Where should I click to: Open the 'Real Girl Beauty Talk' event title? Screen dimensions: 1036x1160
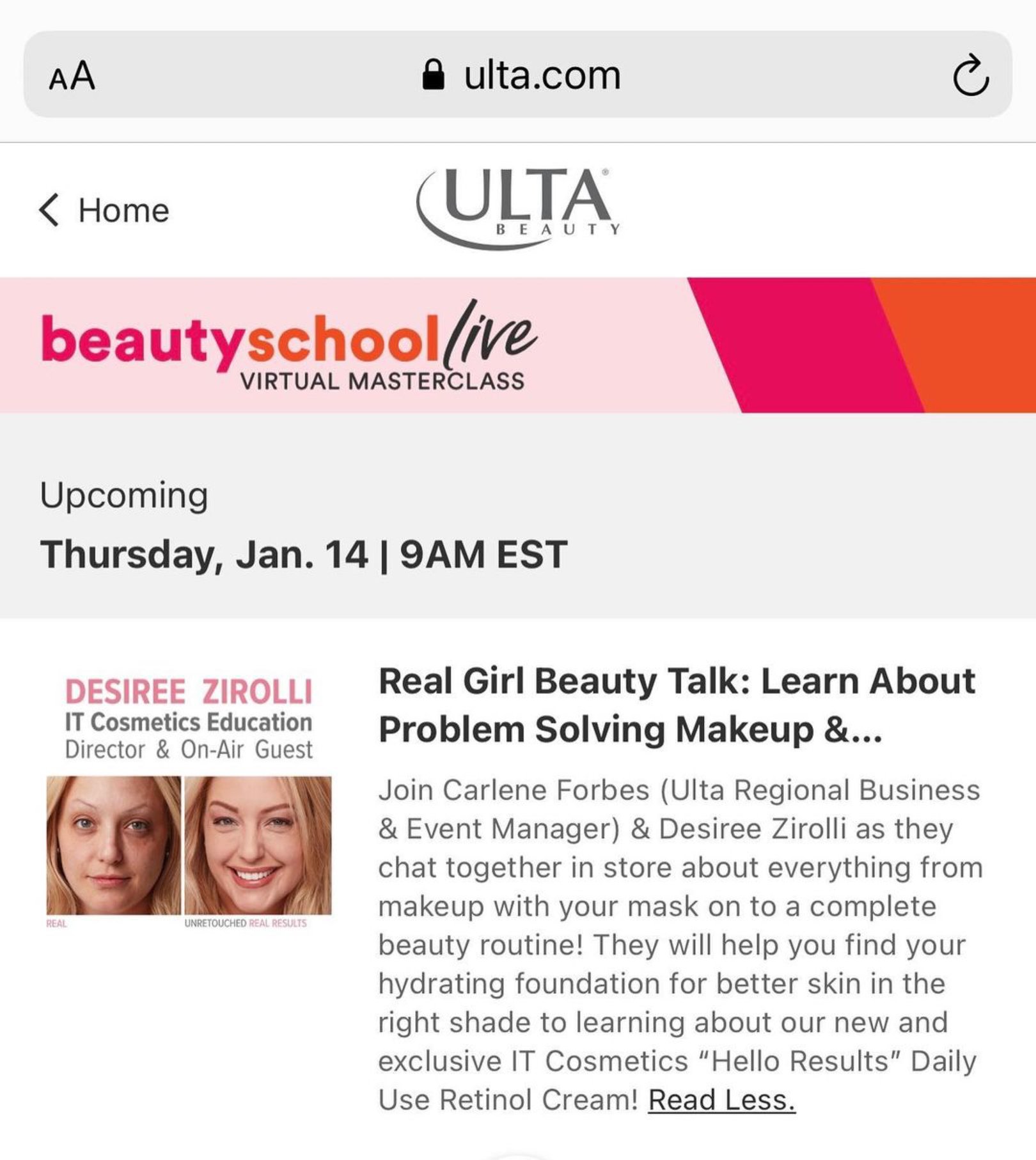(x=677, y=705)
